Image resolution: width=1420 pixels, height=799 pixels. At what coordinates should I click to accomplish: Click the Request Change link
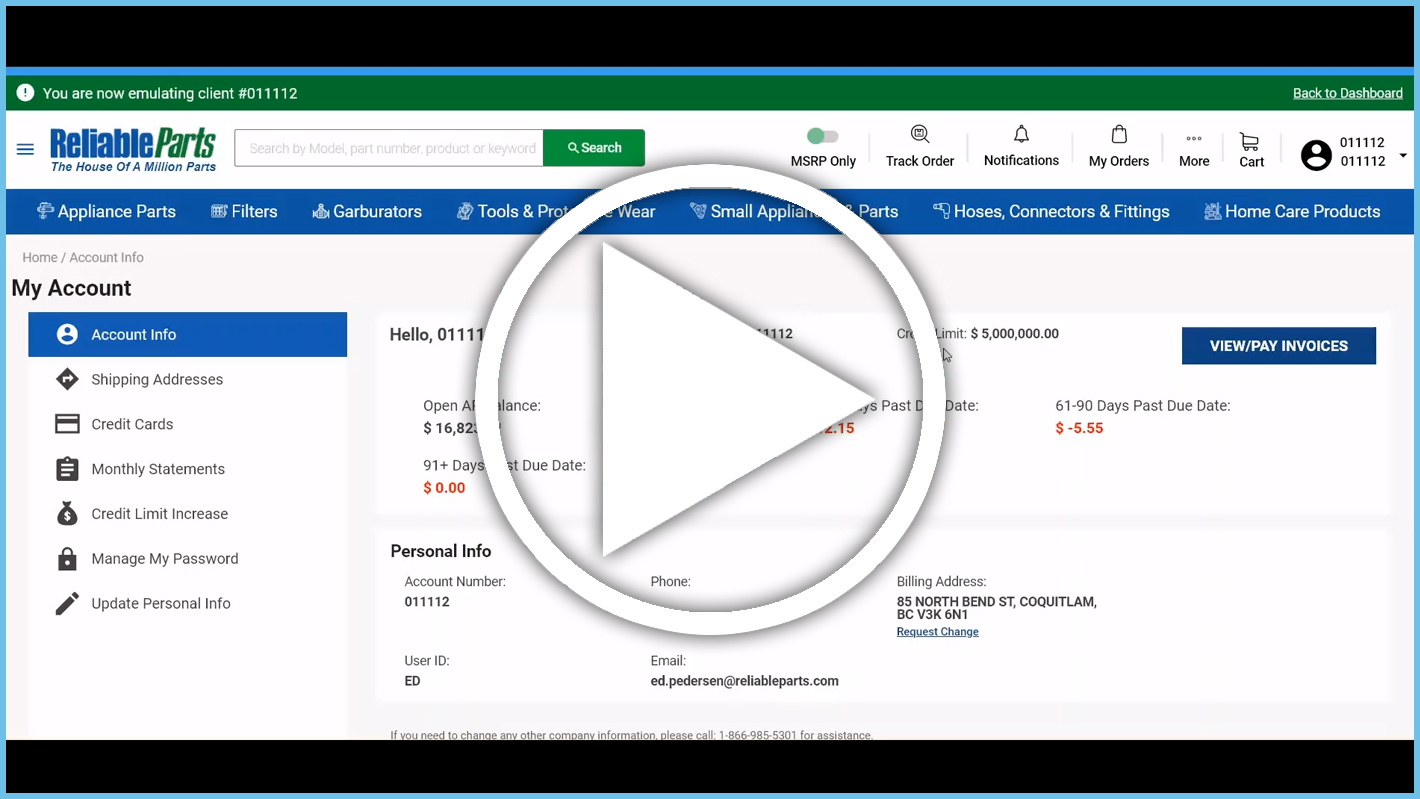click(937, 632)
